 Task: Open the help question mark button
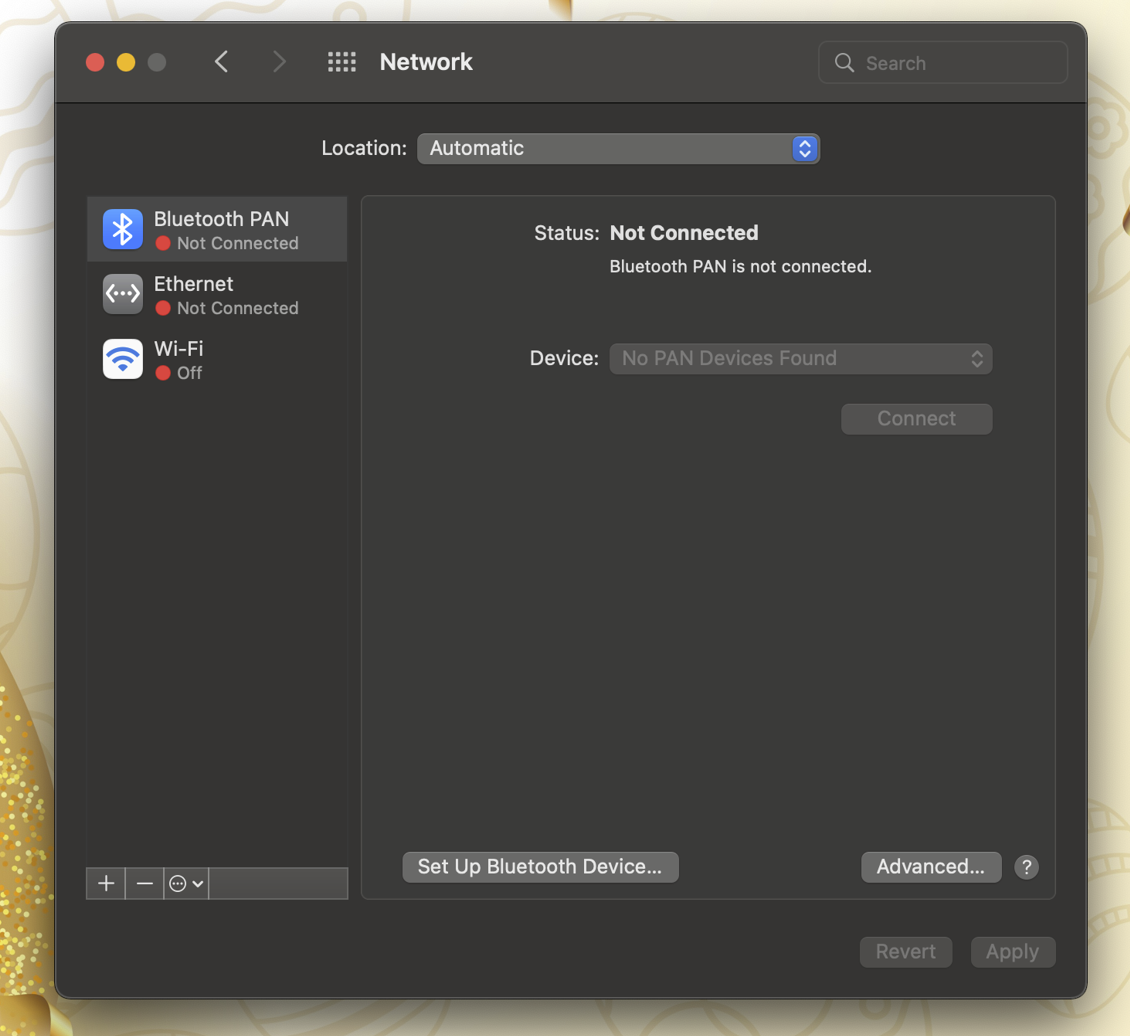(x=1026, y=867)
